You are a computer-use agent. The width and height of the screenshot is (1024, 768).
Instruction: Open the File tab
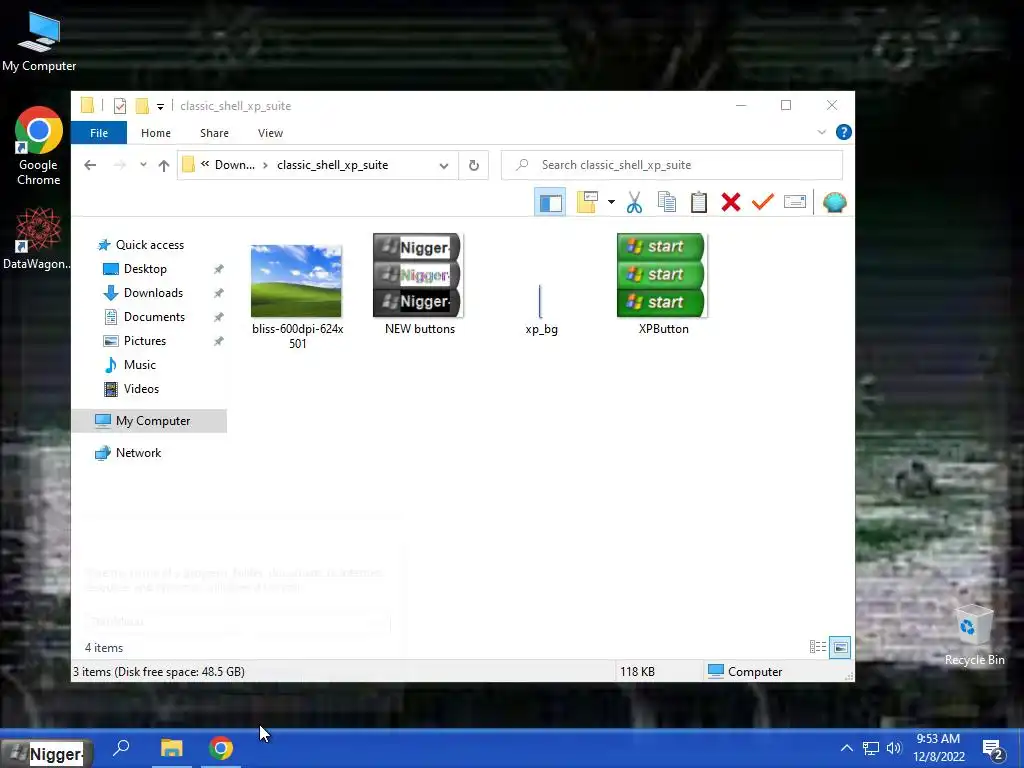(x=99, y=133)
